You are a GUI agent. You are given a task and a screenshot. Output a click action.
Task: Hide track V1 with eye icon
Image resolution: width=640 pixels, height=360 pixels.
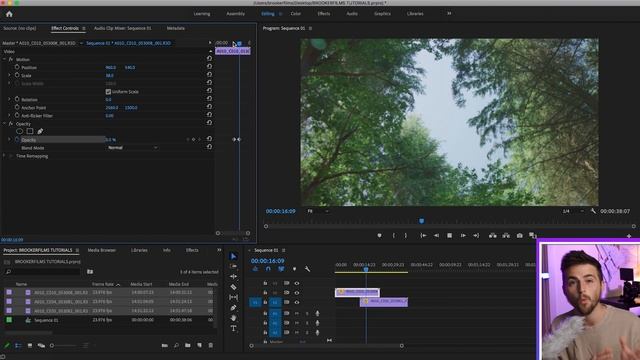297,302
